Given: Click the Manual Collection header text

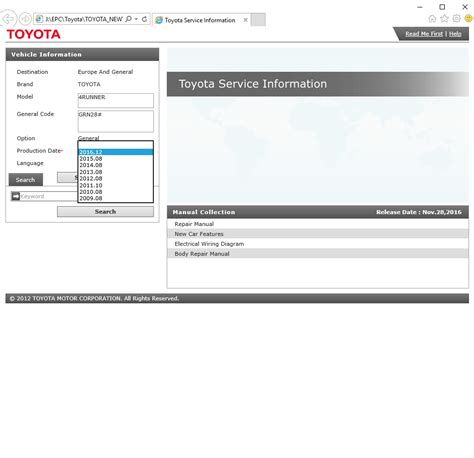Looking at the screenshot, I should [x=204, y=212].
